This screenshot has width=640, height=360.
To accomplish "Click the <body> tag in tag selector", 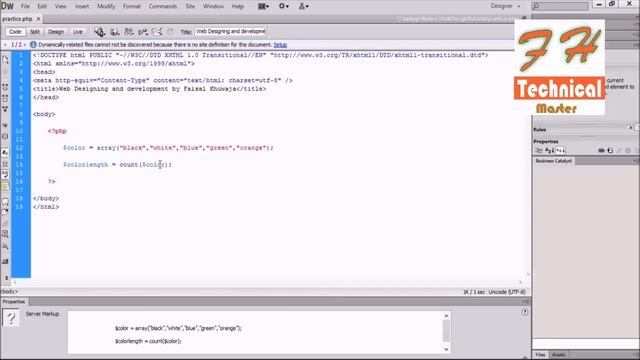I will (x=9, y=291).
